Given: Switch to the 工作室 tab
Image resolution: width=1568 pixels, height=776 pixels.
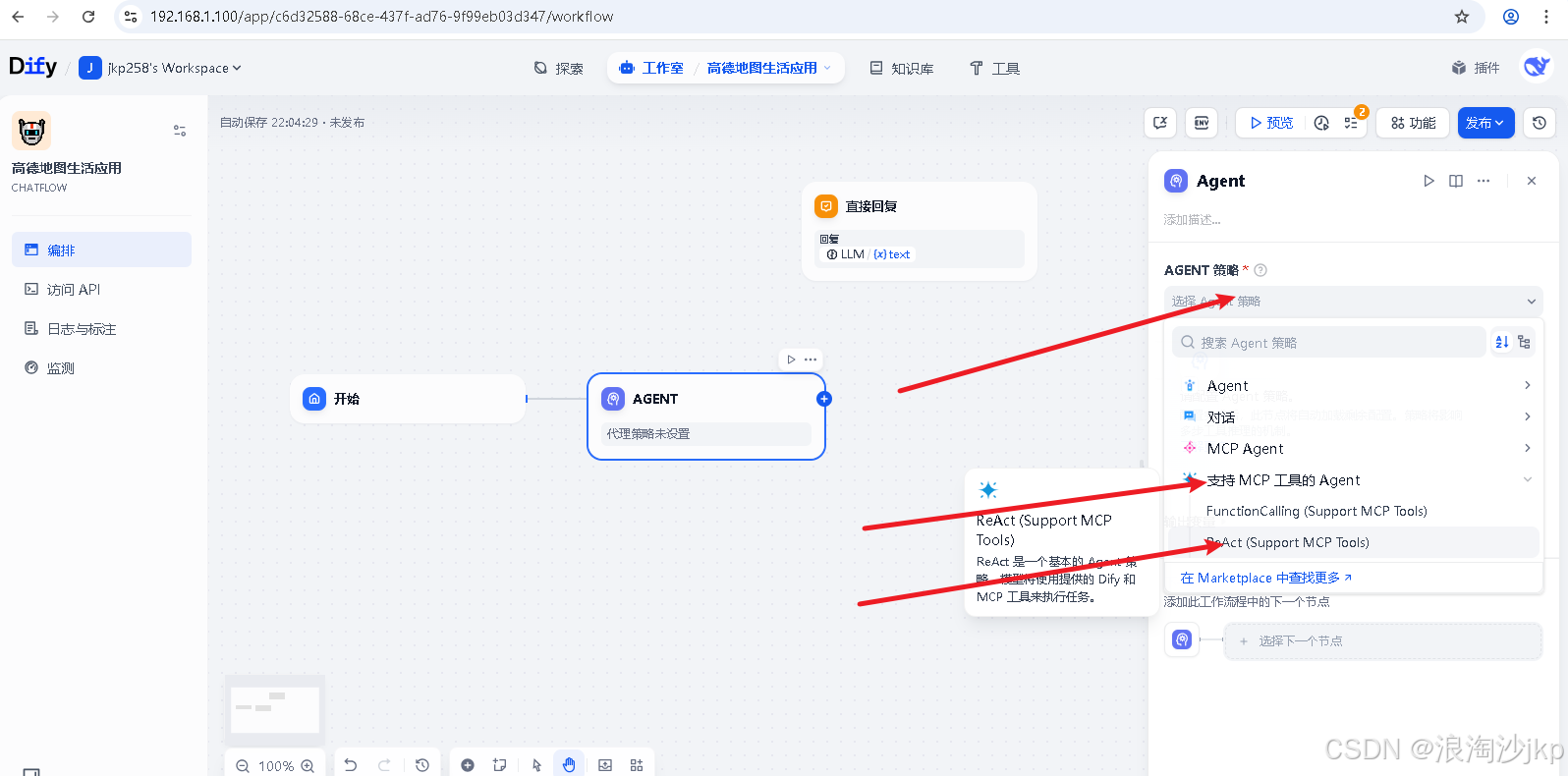Looking at the screenshot, I should pyautogui.click(x=651, y=68).
